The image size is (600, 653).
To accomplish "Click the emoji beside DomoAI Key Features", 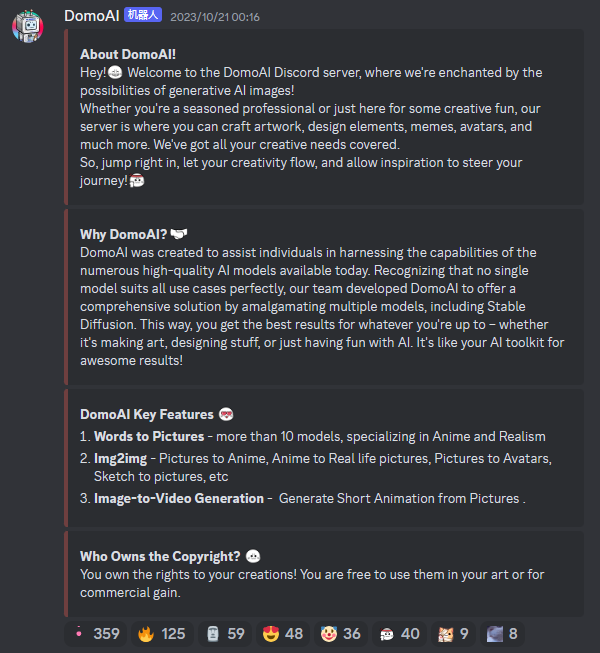I will (x=226, y=414).
